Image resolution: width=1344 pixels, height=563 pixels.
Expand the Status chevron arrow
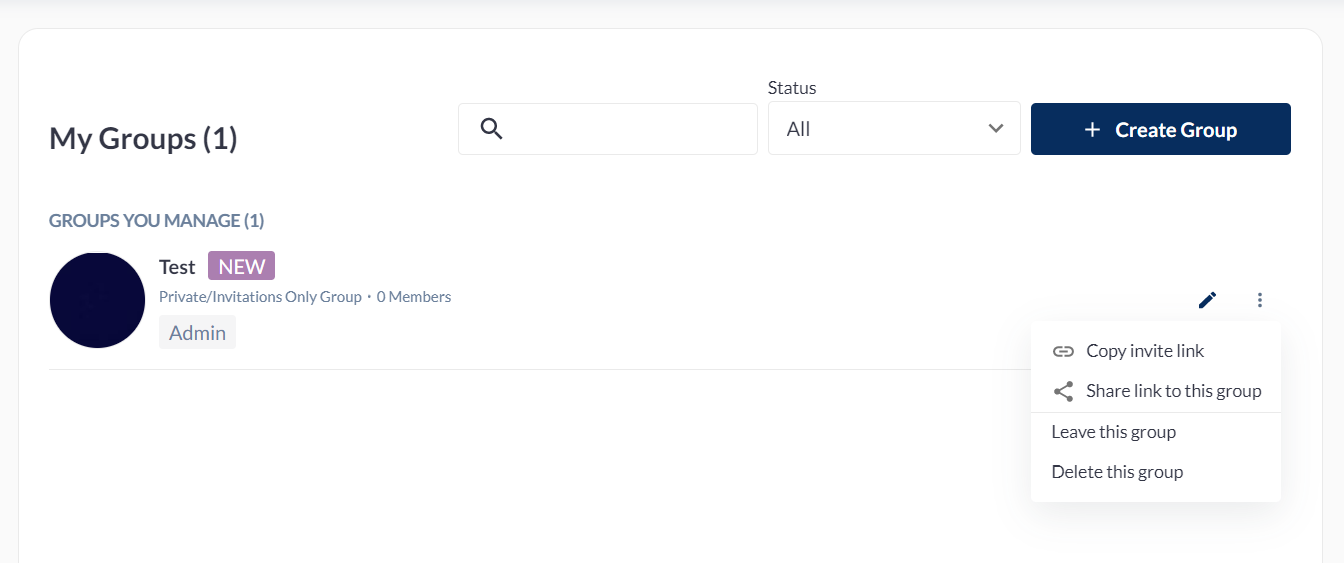coord(995,129)
